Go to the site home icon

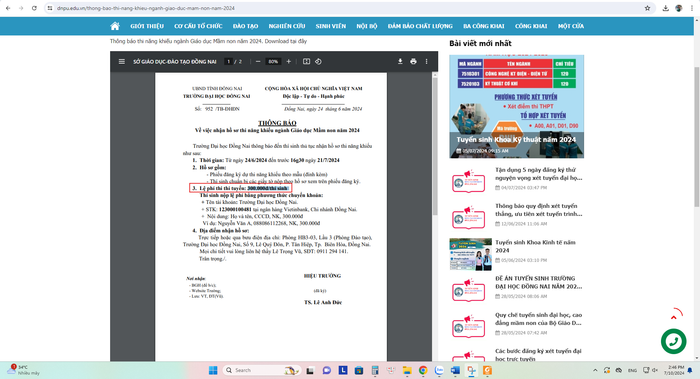[115, 26]
